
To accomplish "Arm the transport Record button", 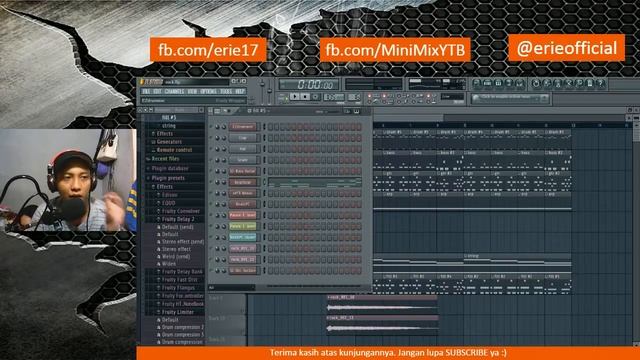I will 316,97.
